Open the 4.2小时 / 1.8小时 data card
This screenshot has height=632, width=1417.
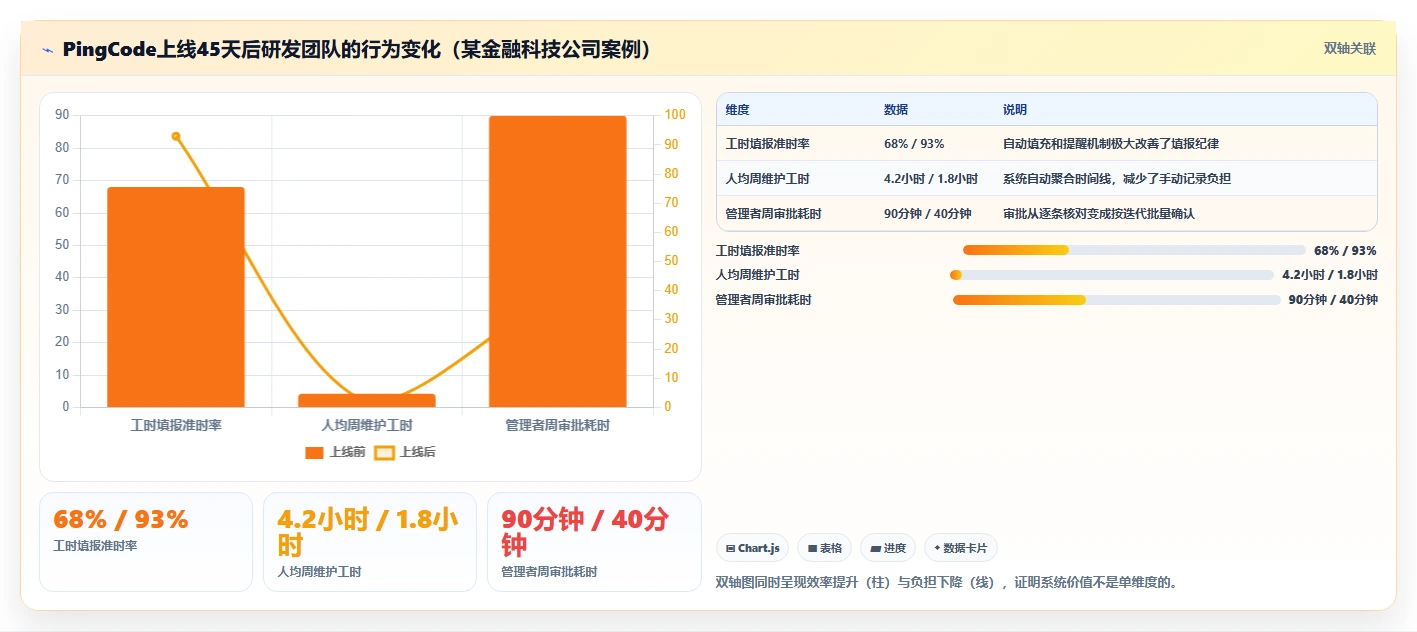(370, 542)
